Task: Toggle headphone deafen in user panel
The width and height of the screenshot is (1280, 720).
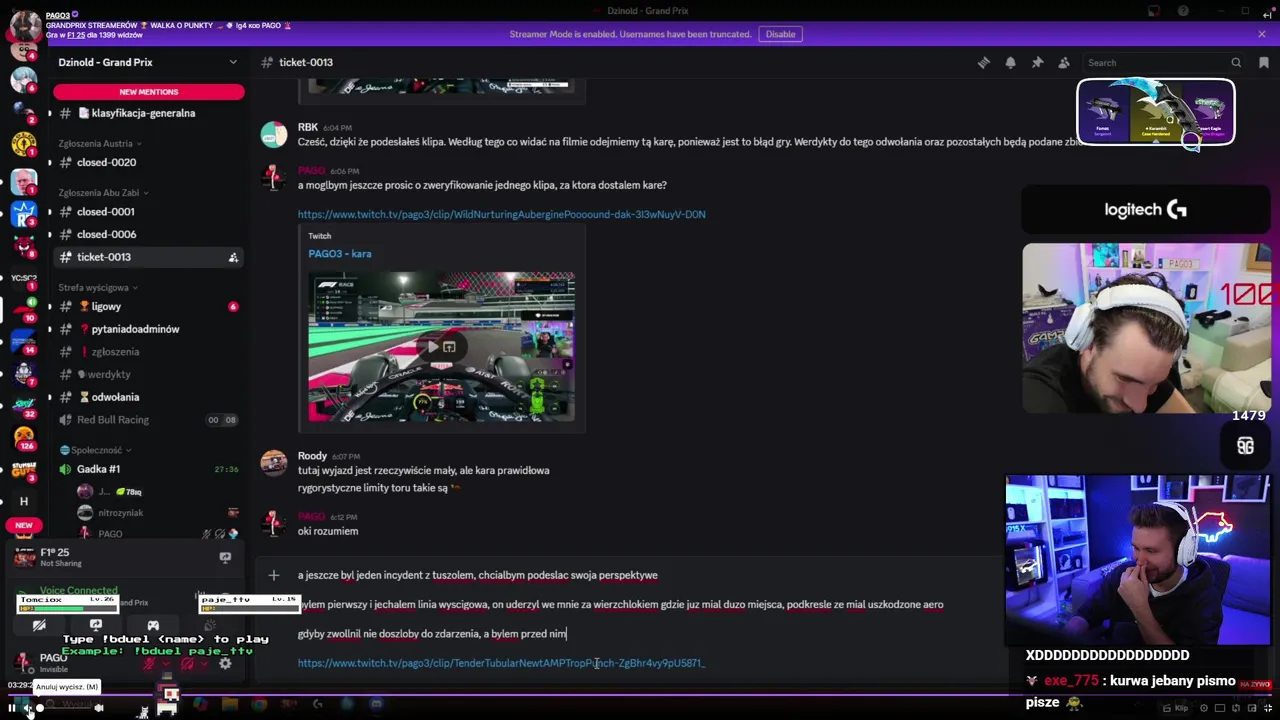Action: 187,663
